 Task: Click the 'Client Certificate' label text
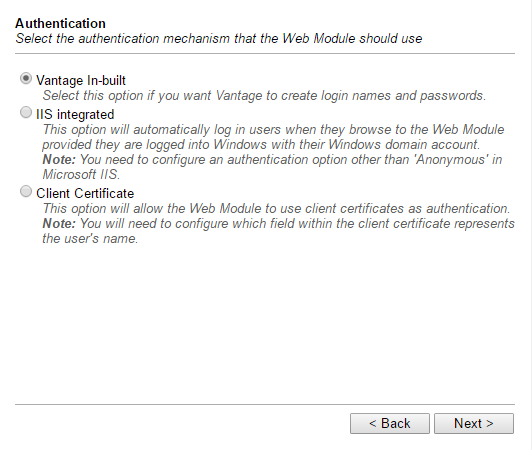pyautogui.click(x=85, y=193)
